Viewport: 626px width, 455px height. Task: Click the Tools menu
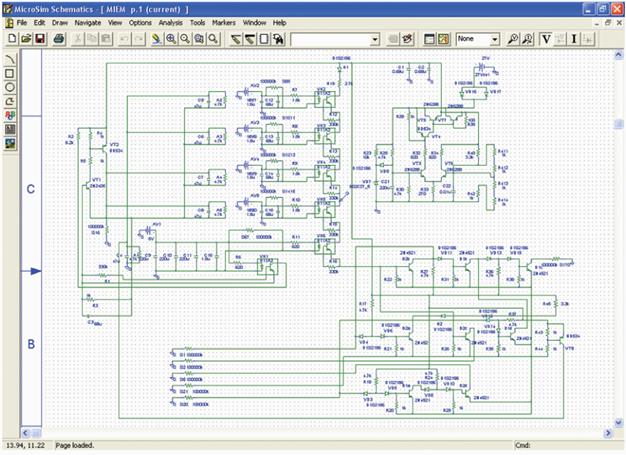coord(198,22)
